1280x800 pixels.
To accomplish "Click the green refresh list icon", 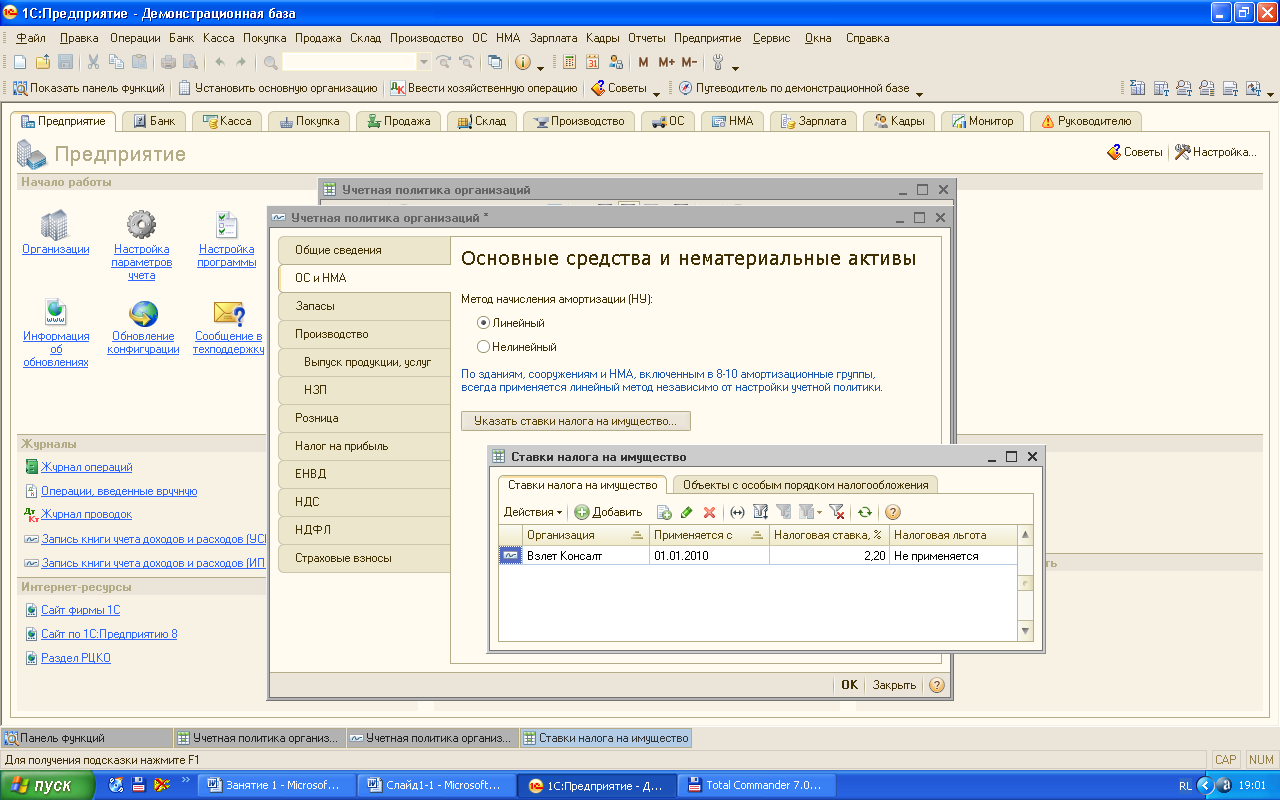I will tap(865, 512).
